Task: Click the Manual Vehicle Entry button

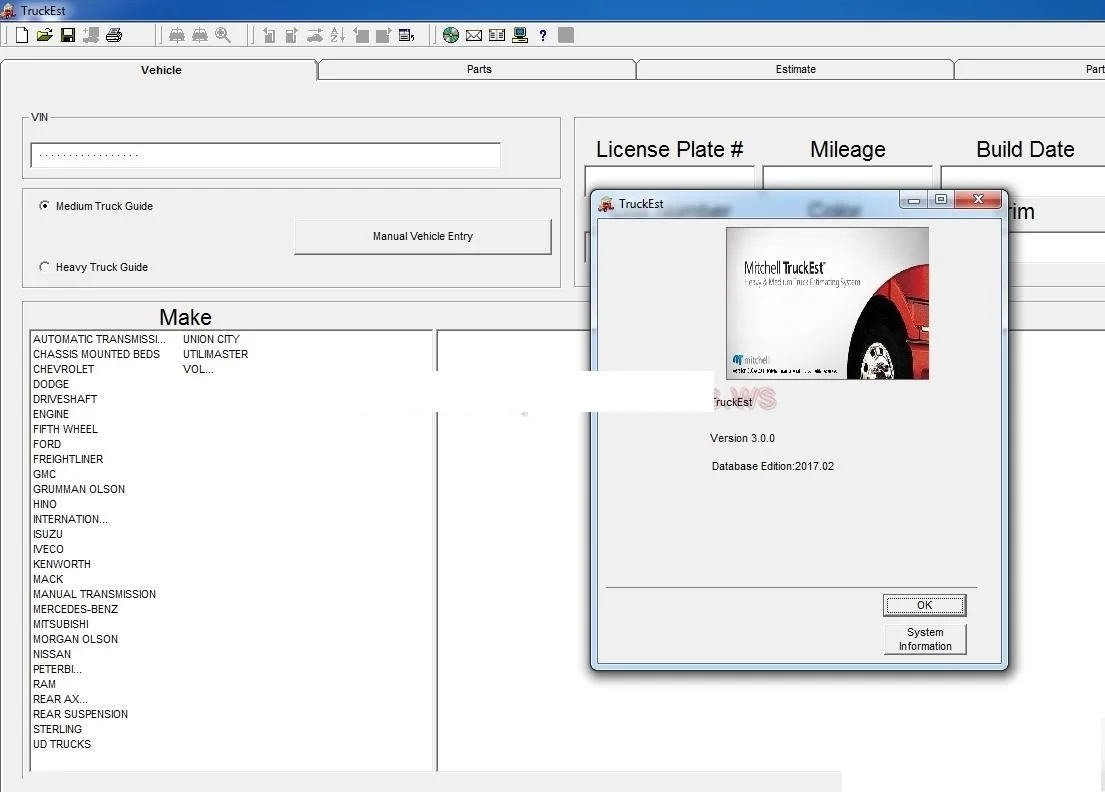Action: click(423, 236)
